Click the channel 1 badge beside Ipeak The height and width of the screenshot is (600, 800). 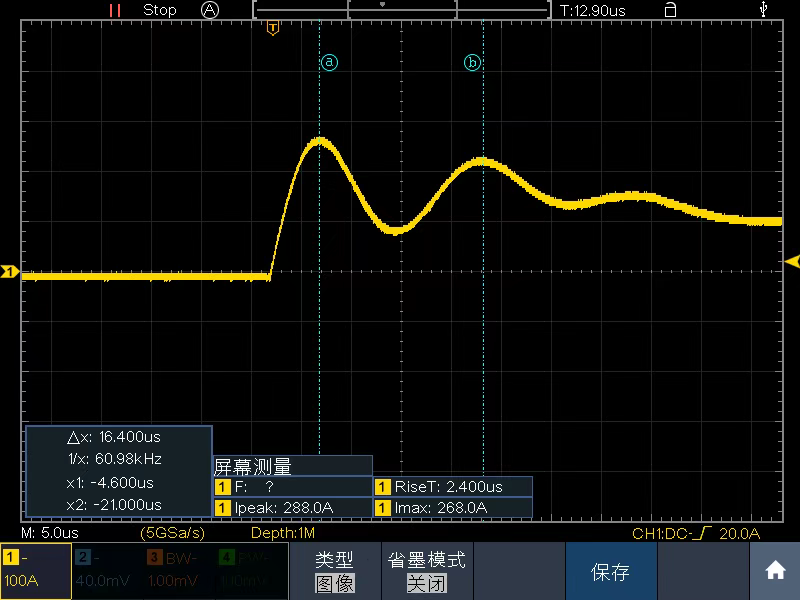[222, 508]
